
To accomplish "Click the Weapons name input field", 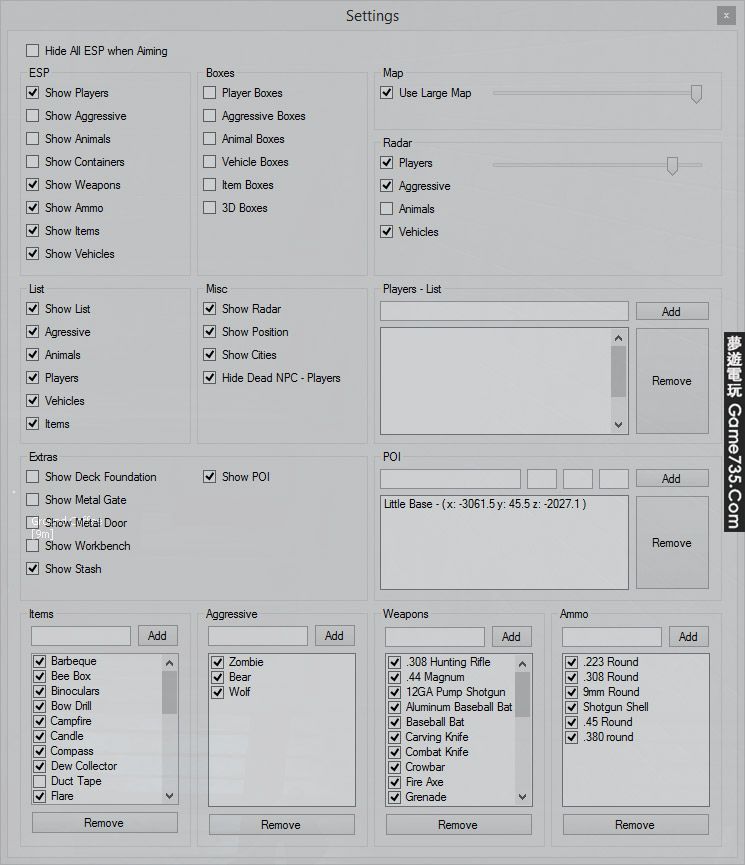I will click(434, 636).
